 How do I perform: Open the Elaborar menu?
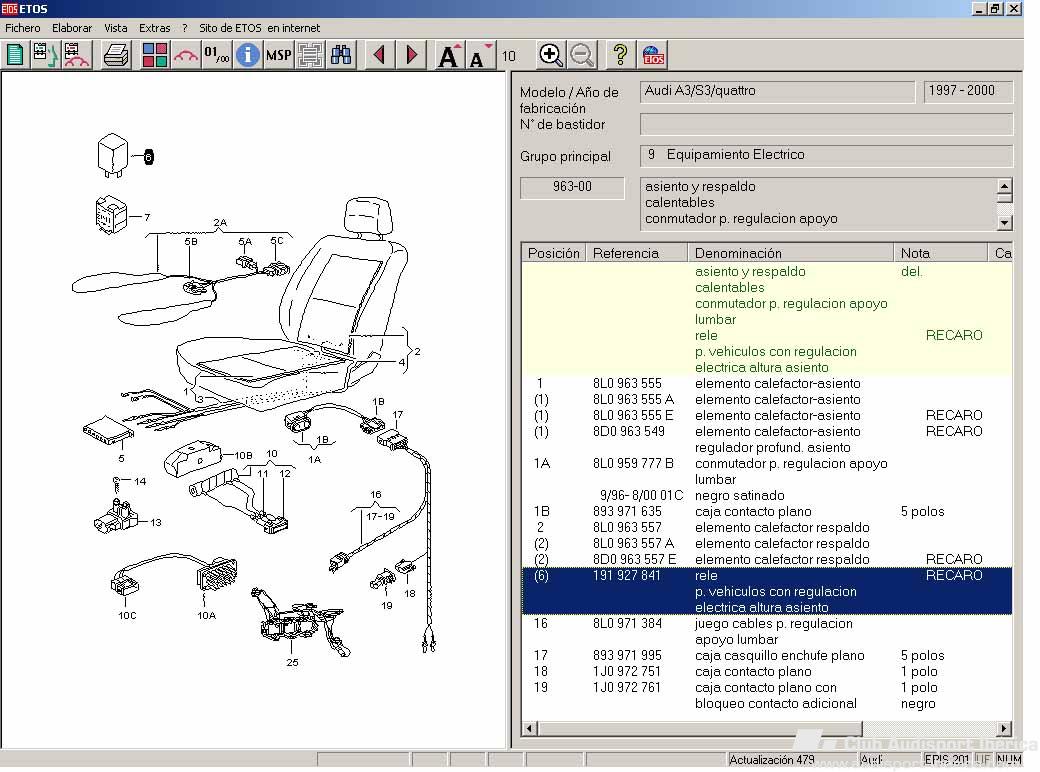pyautogui.click(x=72, y=28)
